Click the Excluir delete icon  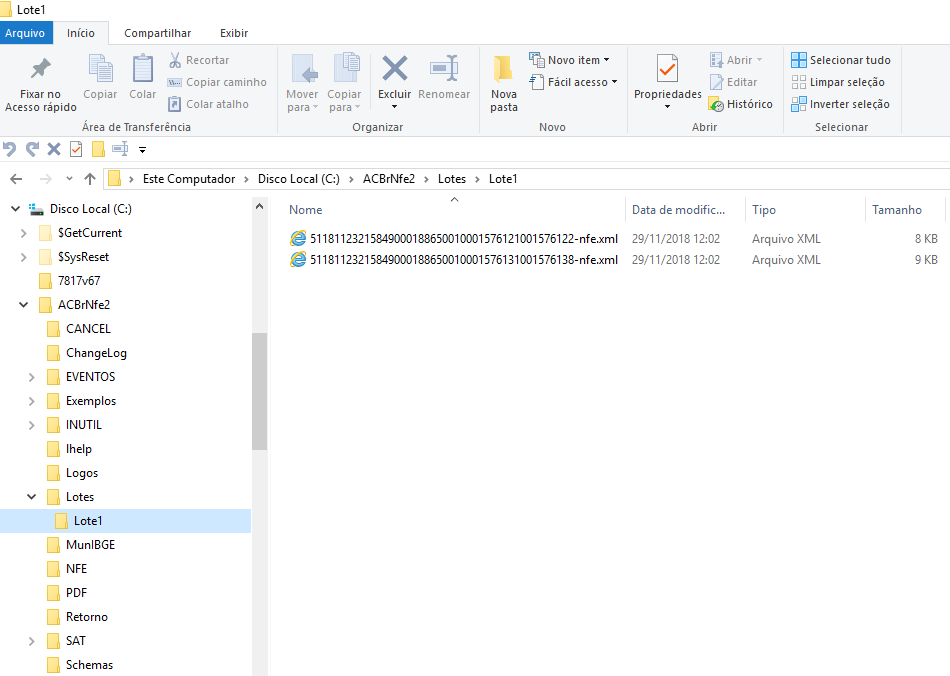tap(394, 70)
